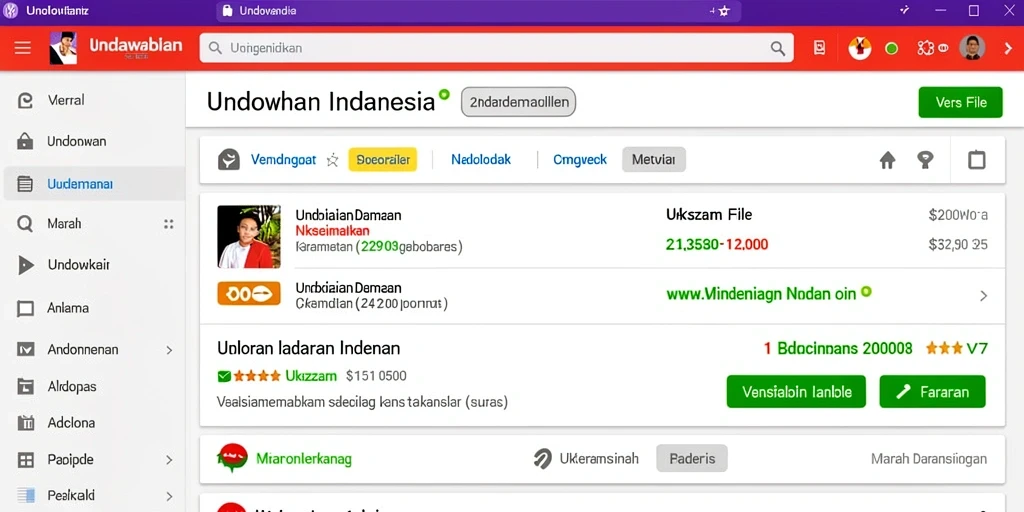
Task: Click the Adclona calendar icon
Action: point(25,423)
